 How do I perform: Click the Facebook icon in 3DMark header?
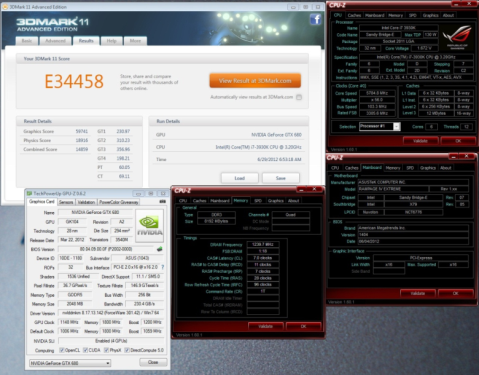click(x=315, y=19)
